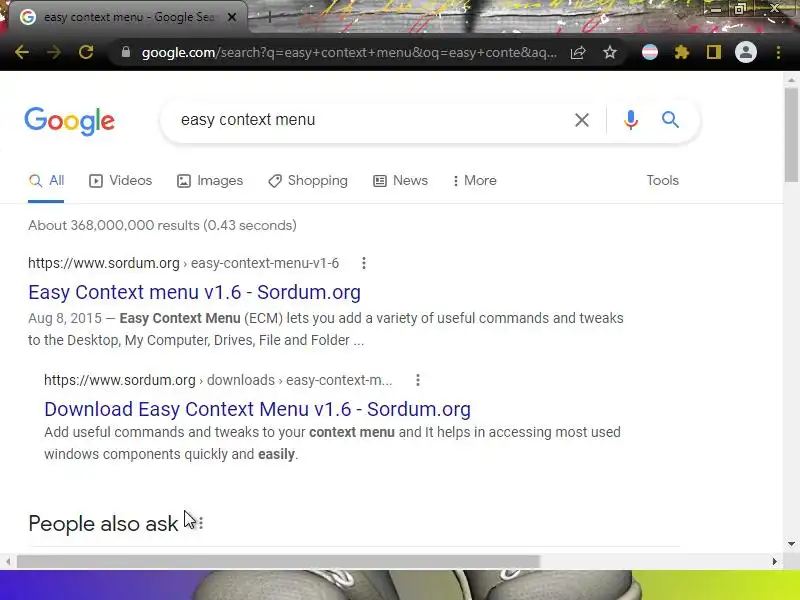The height and width of the screenshot is (600, 800).
Task: Open options for the downloads sordum.org result
Action: tap(418, 380)
